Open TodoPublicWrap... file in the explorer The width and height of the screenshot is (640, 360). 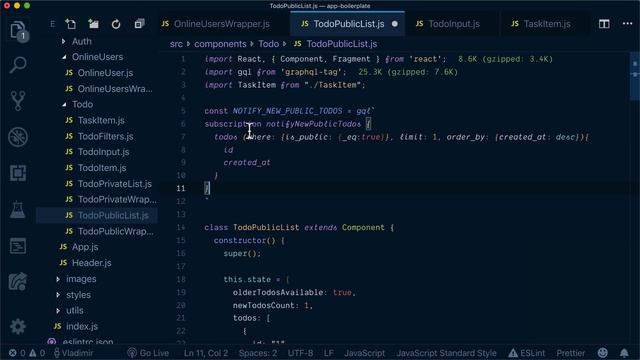pyautogui.click(x=116, y=231)
